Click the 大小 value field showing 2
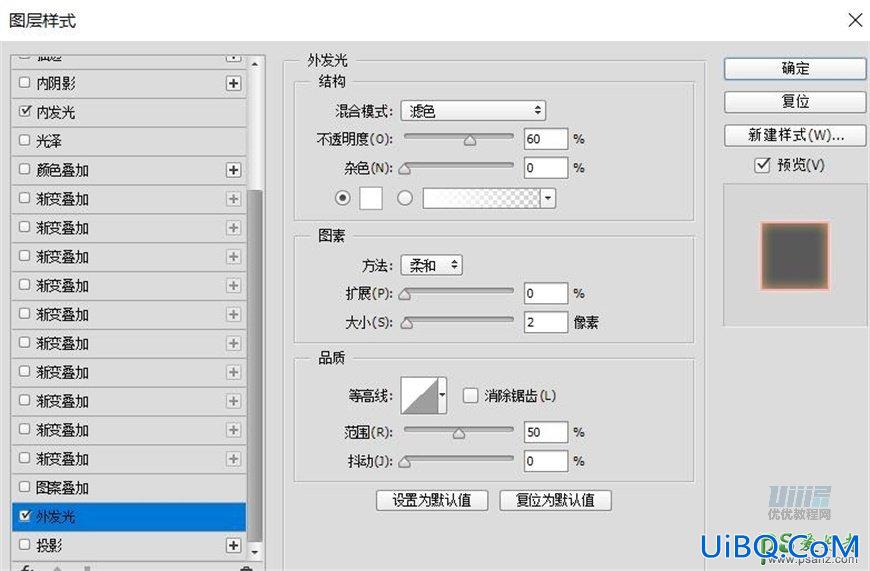 click(x=546, y=322)
